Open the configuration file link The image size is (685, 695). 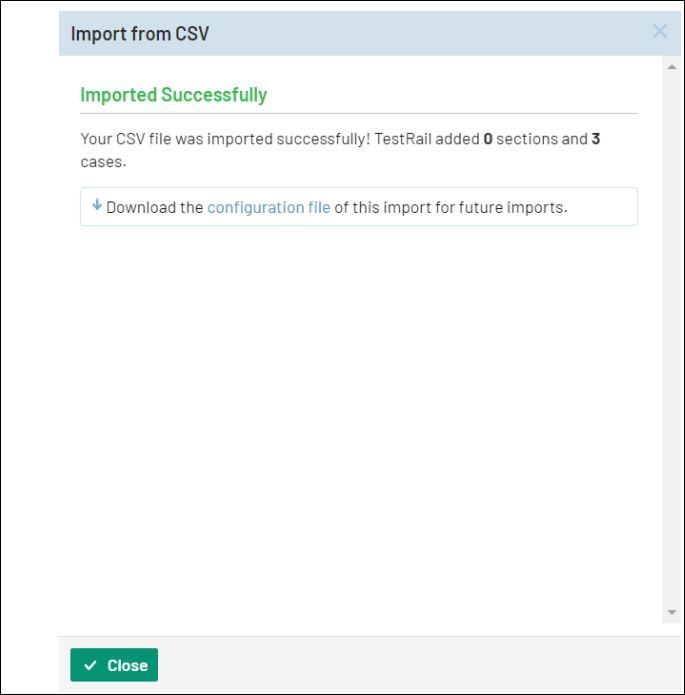point(268,208)
